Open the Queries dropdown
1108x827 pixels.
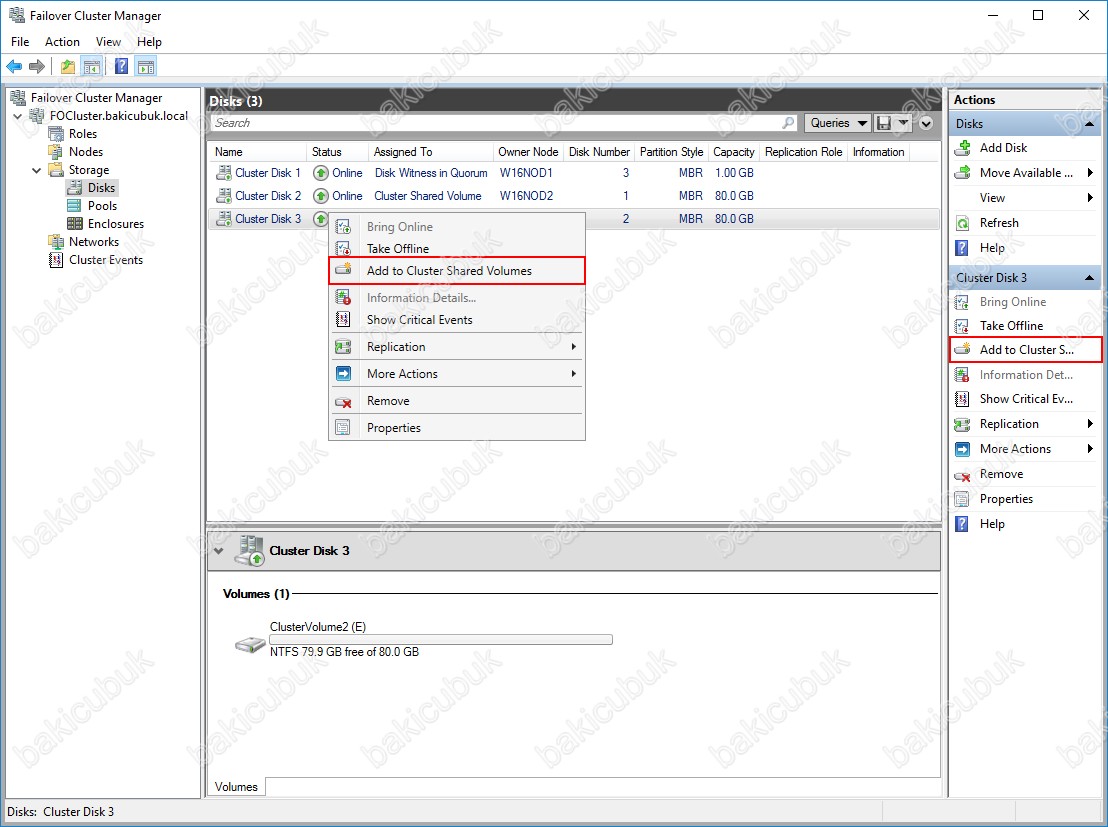click(x=837, y=123)
